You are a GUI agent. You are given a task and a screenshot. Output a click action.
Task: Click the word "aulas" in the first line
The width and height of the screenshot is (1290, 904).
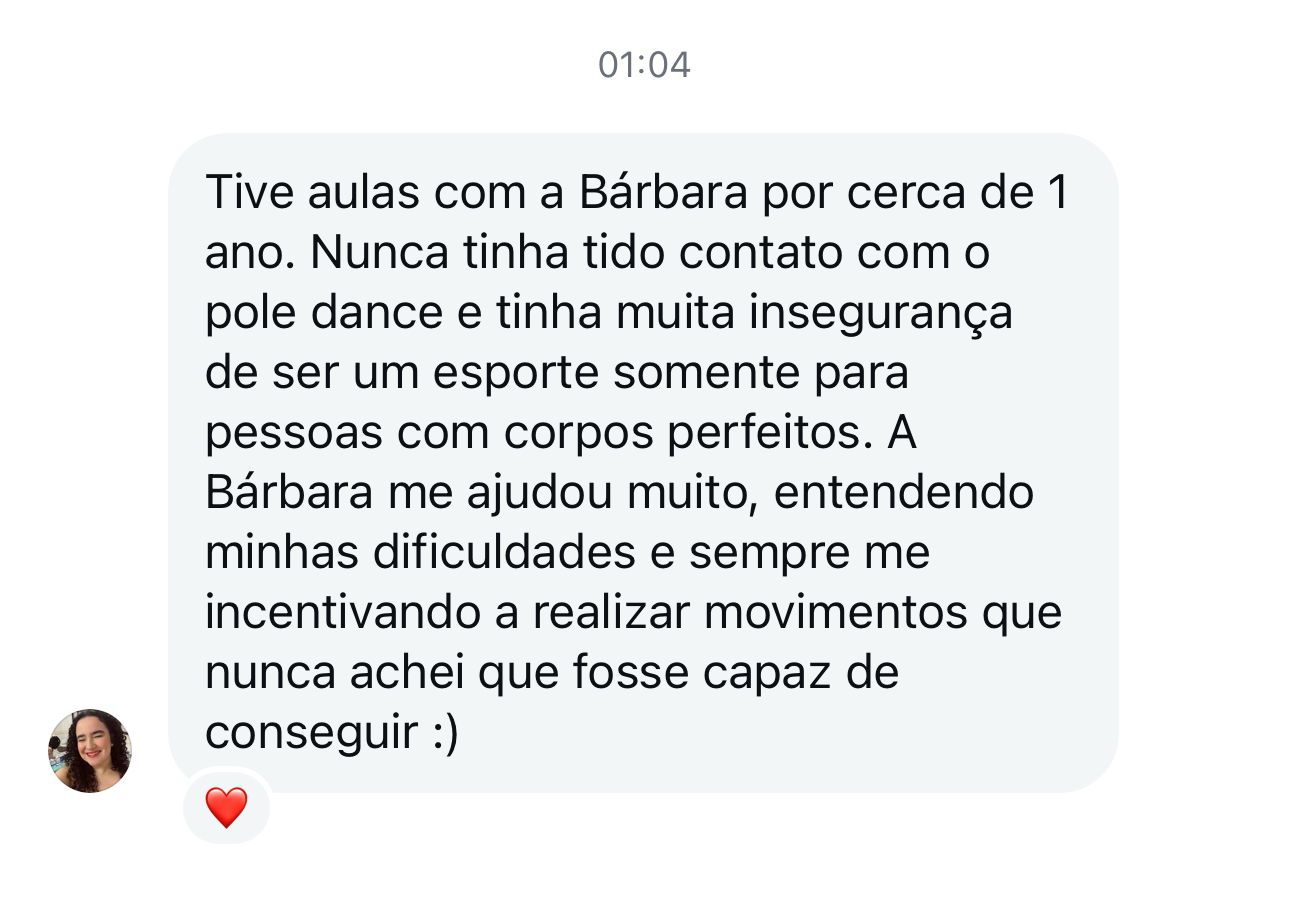363,193
